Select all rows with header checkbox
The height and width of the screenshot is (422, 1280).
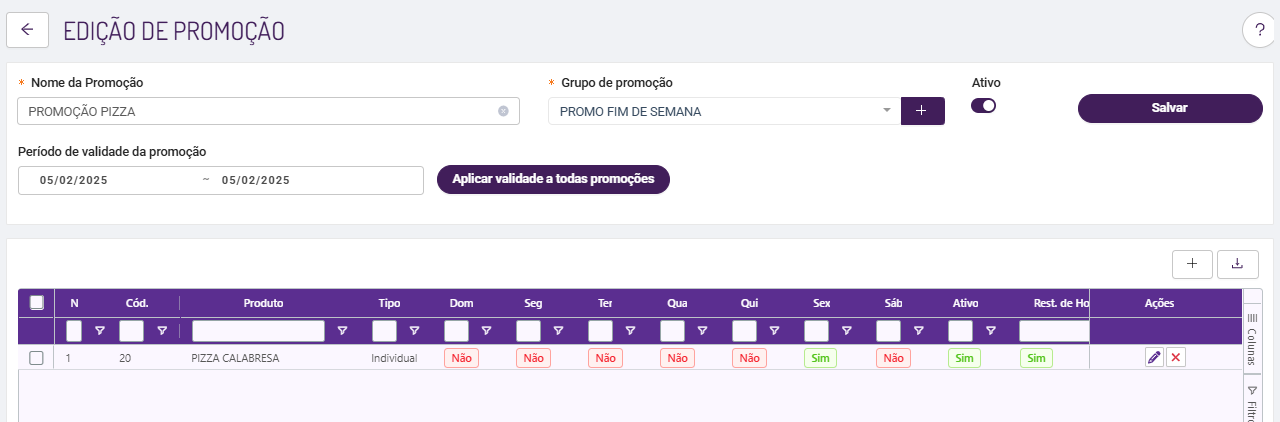coord(37,303)
